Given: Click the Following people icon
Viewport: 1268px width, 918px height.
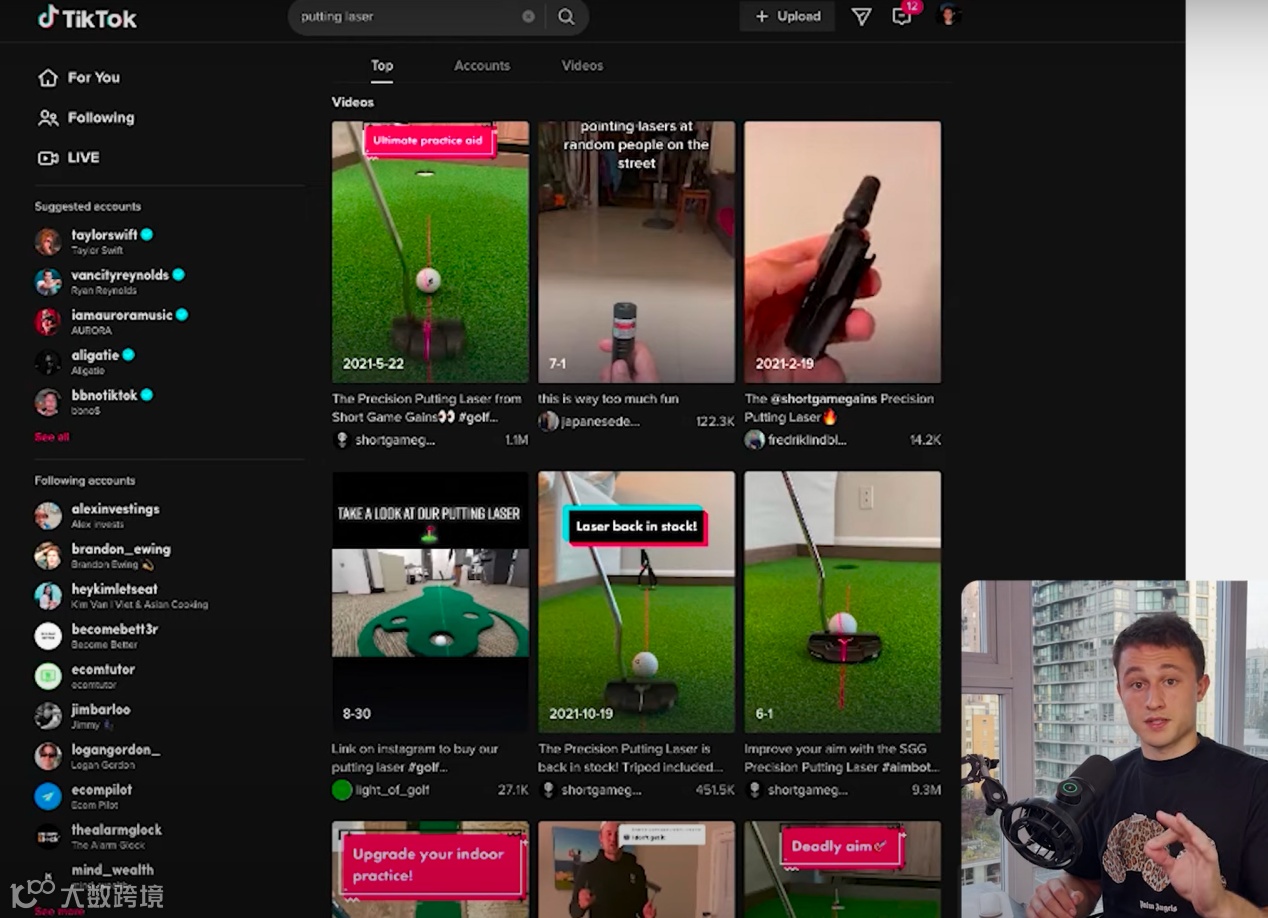Looking at the screenshot, I should click(47, 118).
